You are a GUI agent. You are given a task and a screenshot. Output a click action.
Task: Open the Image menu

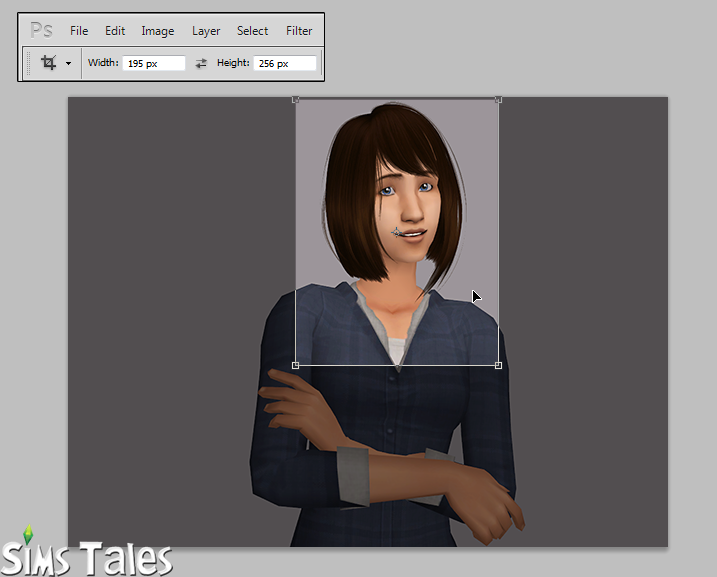click(158, 31)
